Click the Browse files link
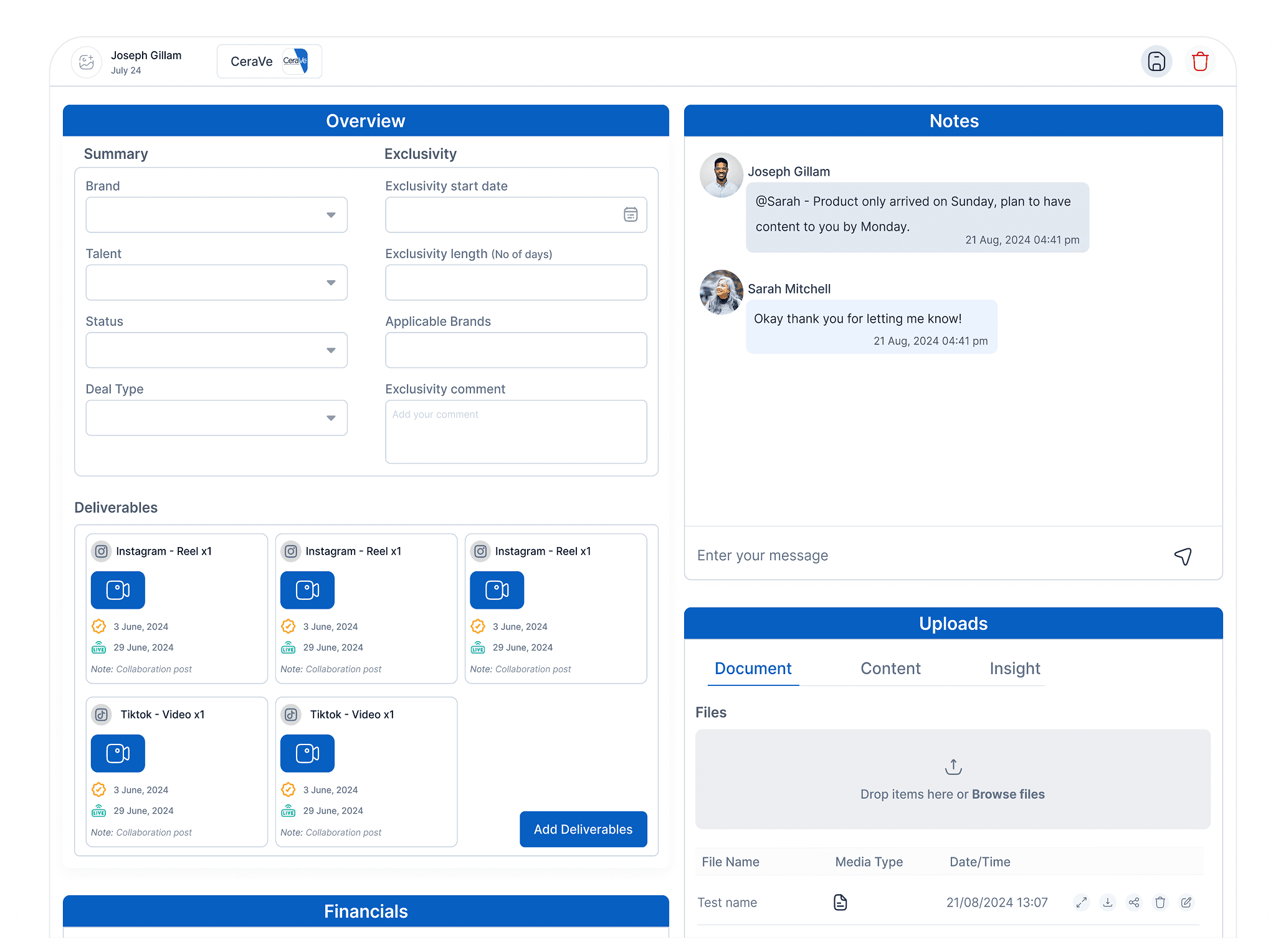The image size is (1286, 952). pos(1008,794)
